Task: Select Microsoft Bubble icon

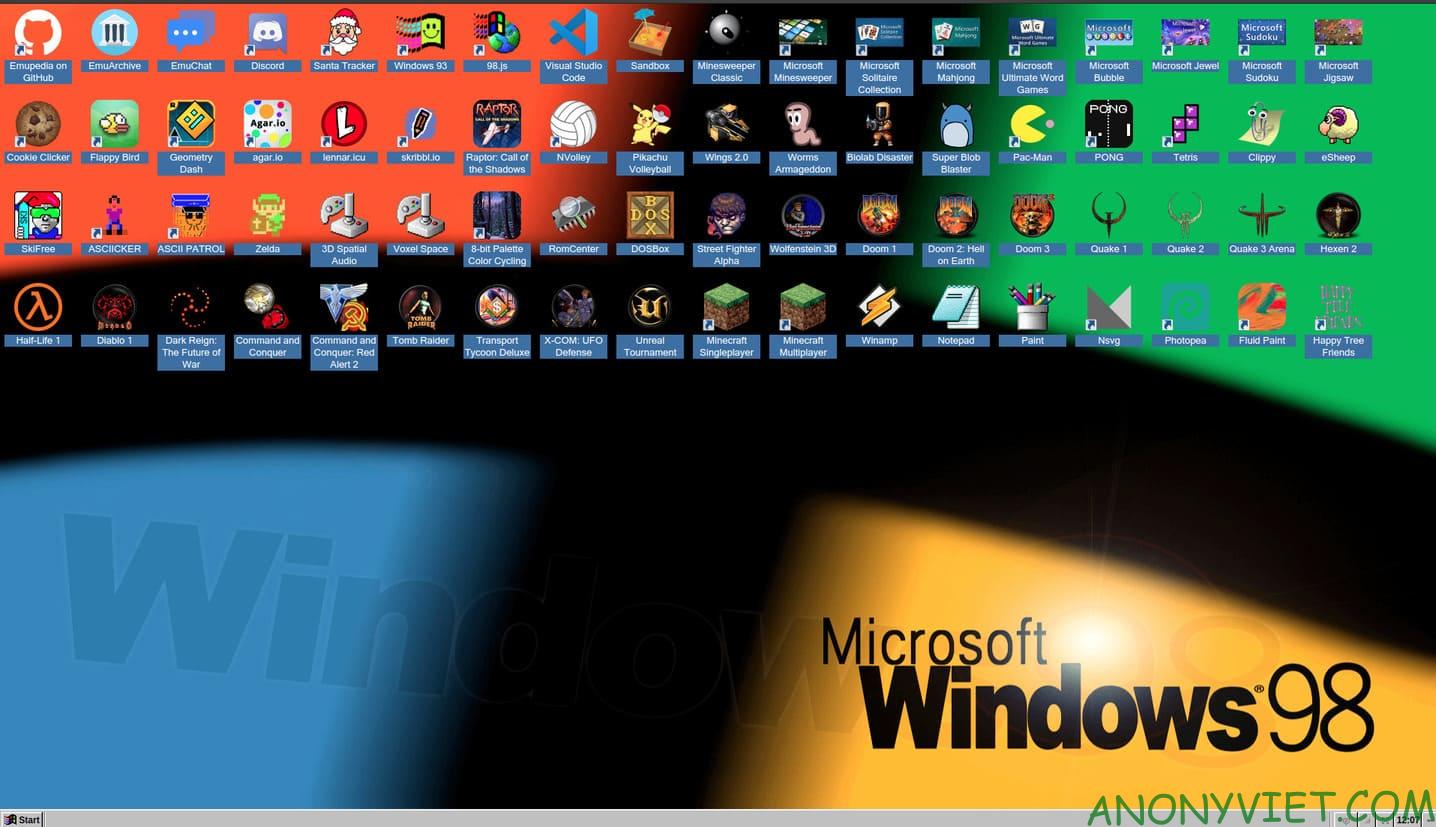Action: tap(1109, 33)
